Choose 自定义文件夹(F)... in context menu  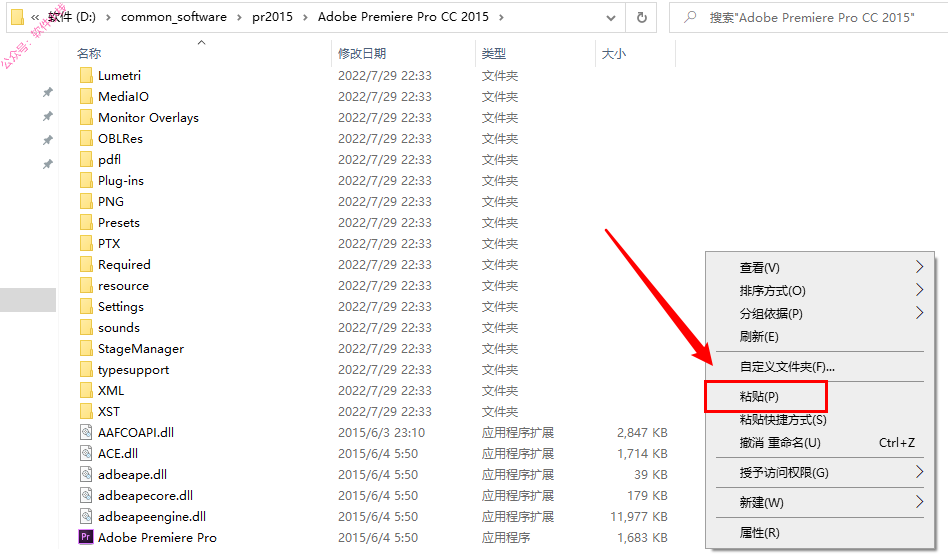point(820,367)
